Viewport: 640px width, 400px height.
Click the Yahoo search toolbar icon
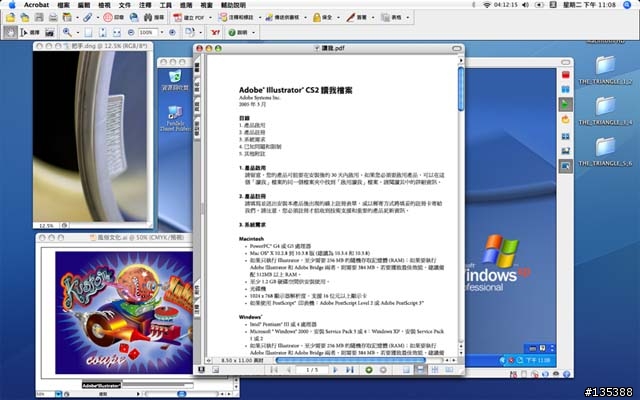(215, 32)
